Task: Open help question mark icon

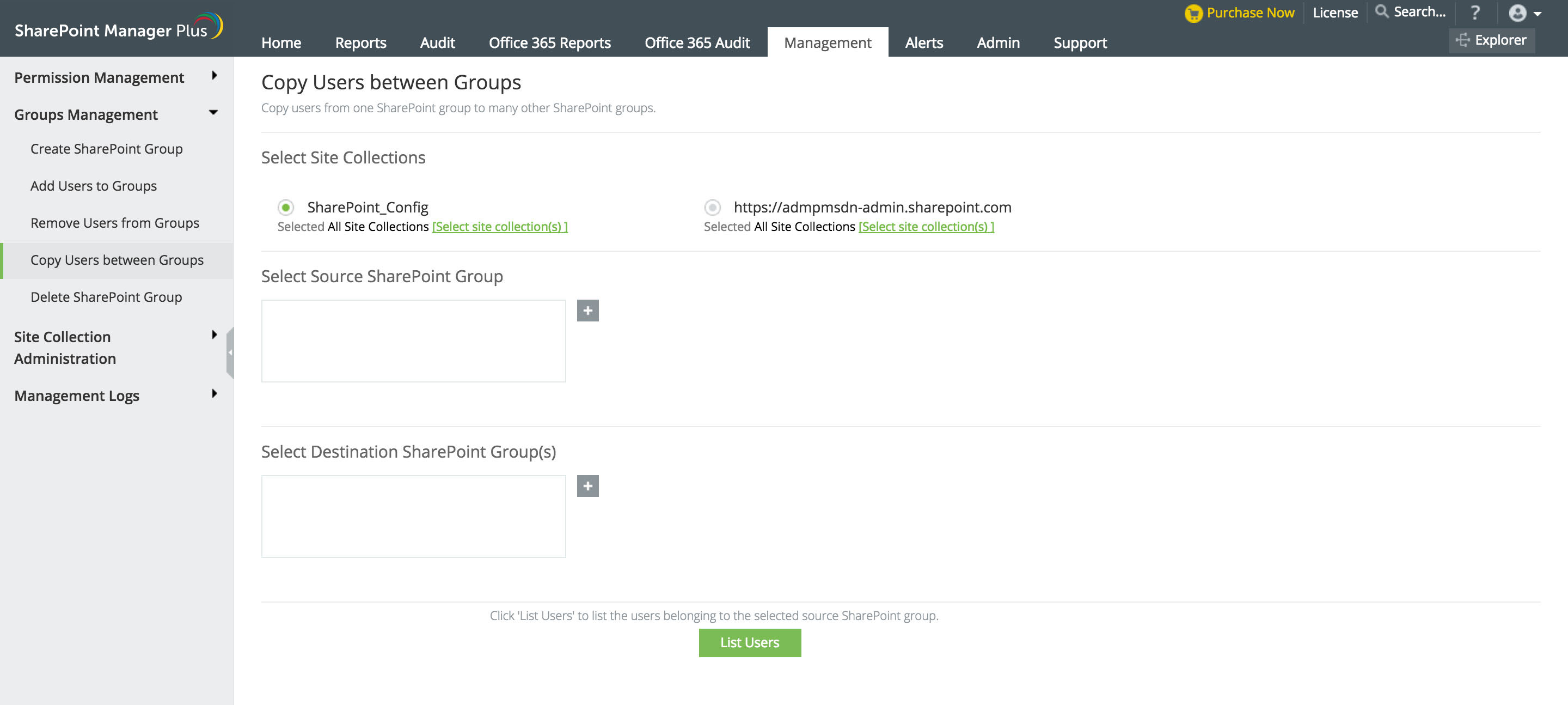Action: click(1475, 13)
